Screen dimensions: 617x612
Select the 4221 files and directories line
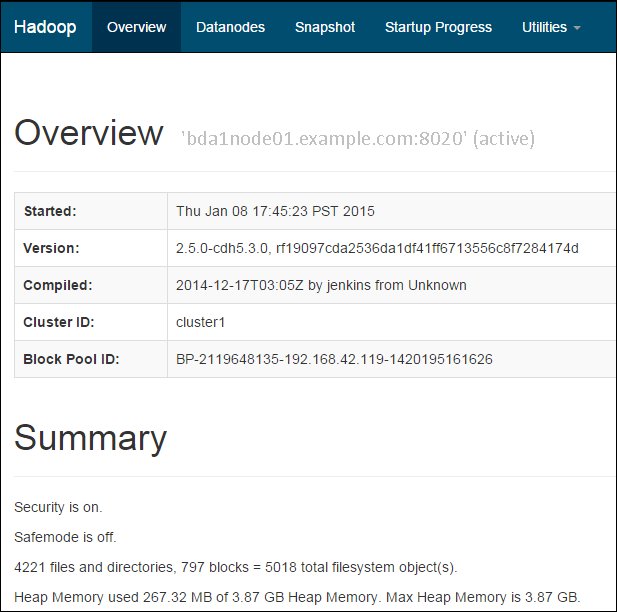click(x=236, y=567)
